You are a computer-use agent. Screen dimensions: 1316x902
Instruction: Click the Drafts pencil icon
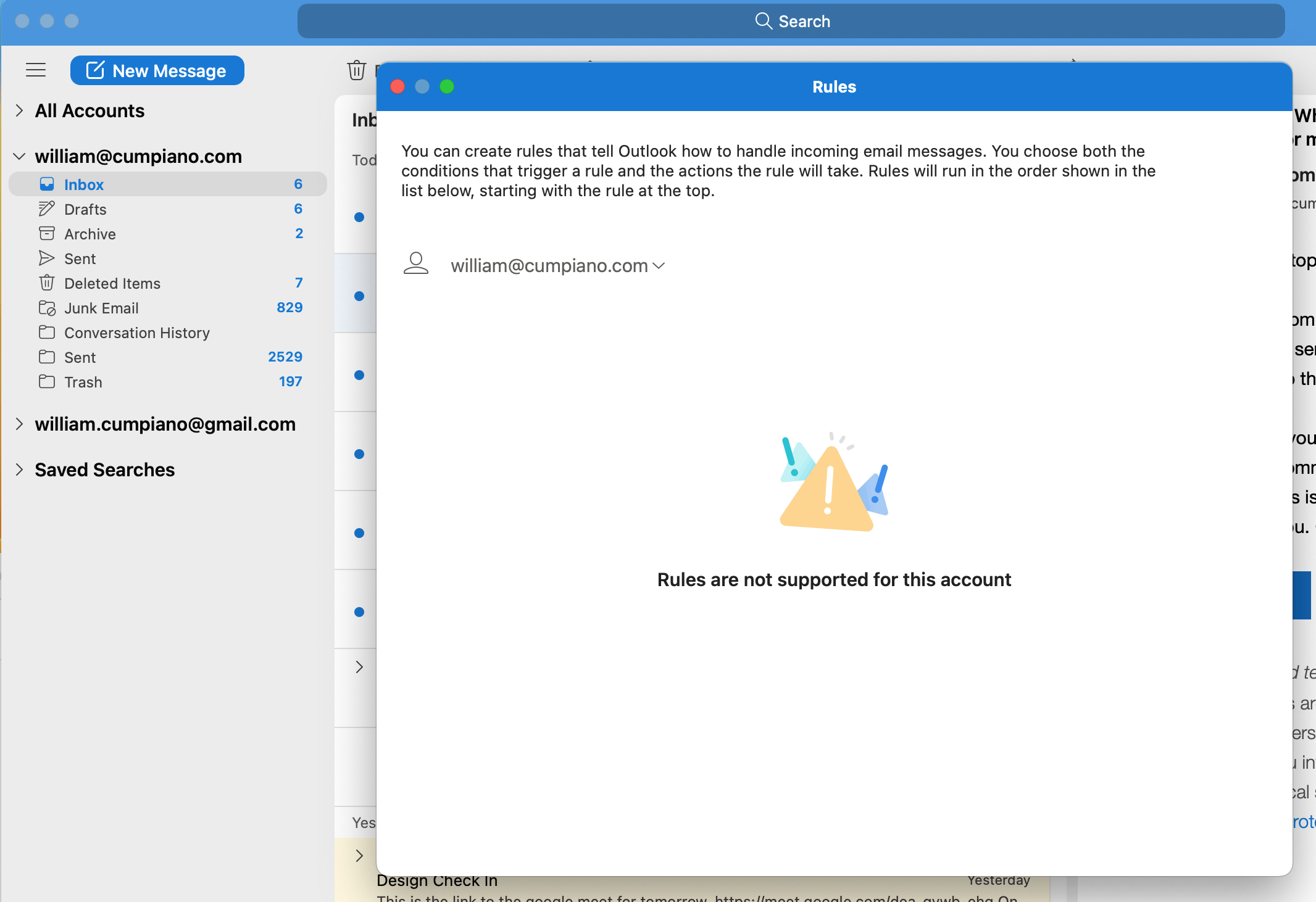[47, 209]
